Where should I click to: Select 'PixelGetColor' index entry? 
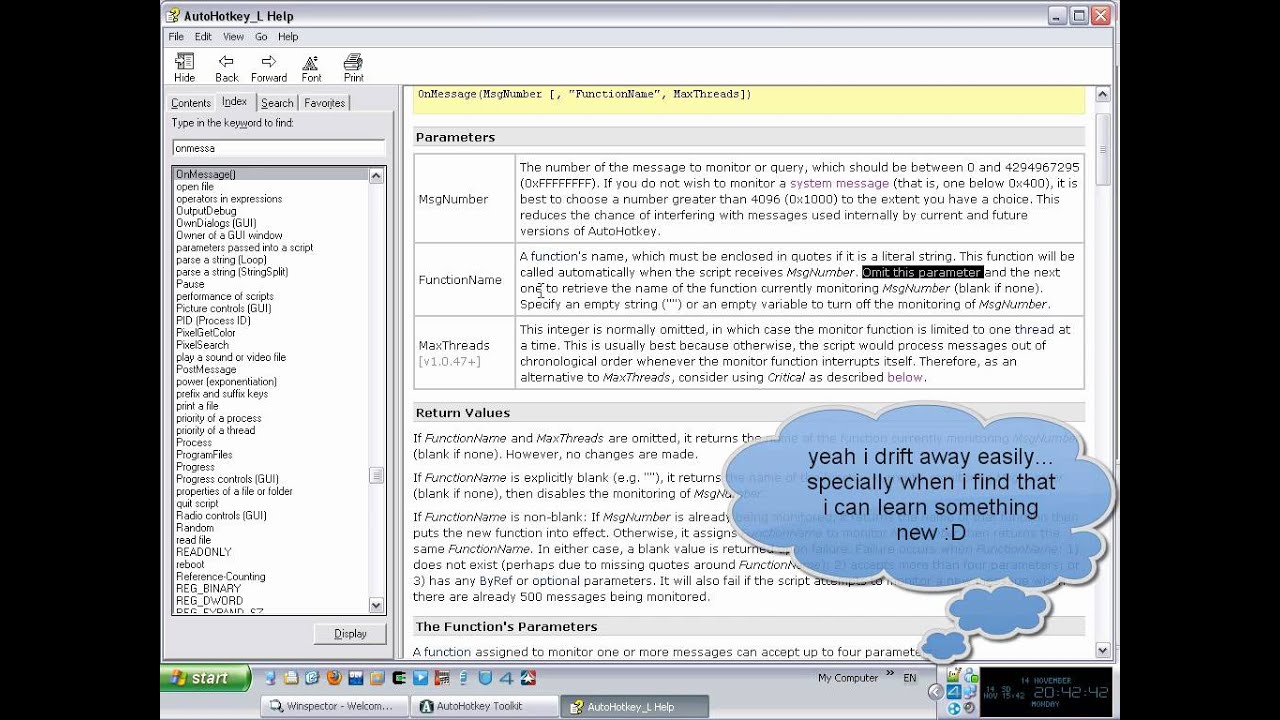pos(206,333)
